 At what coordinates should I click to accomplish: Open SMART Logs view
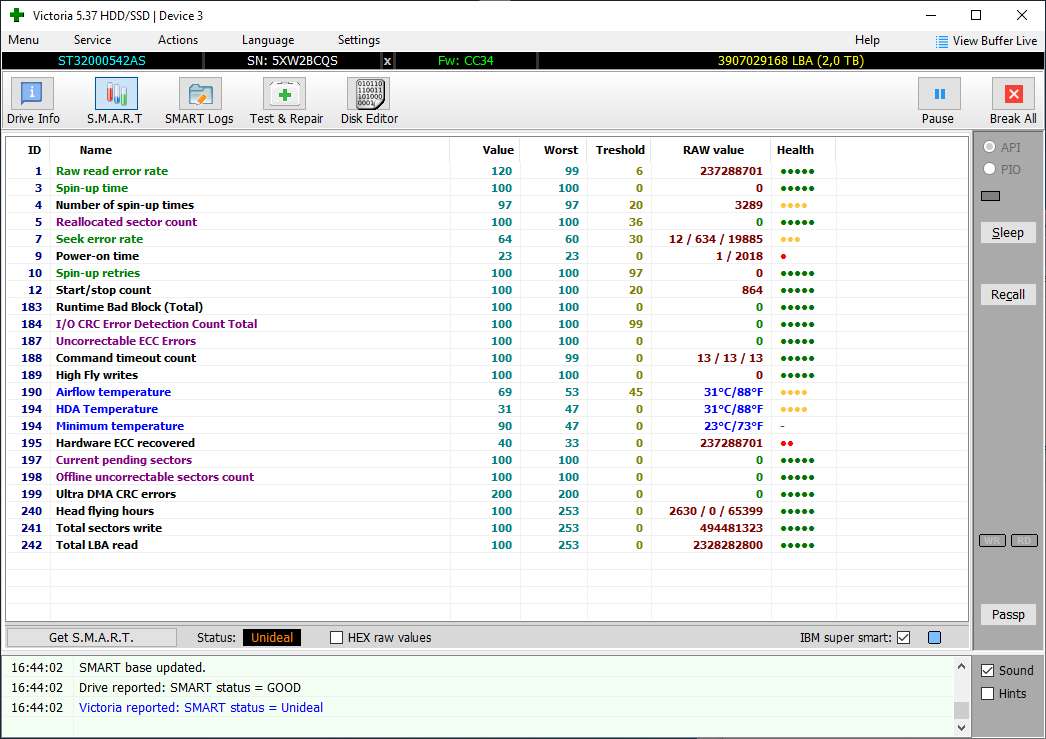pyautogui.click(x=199, y=95)
